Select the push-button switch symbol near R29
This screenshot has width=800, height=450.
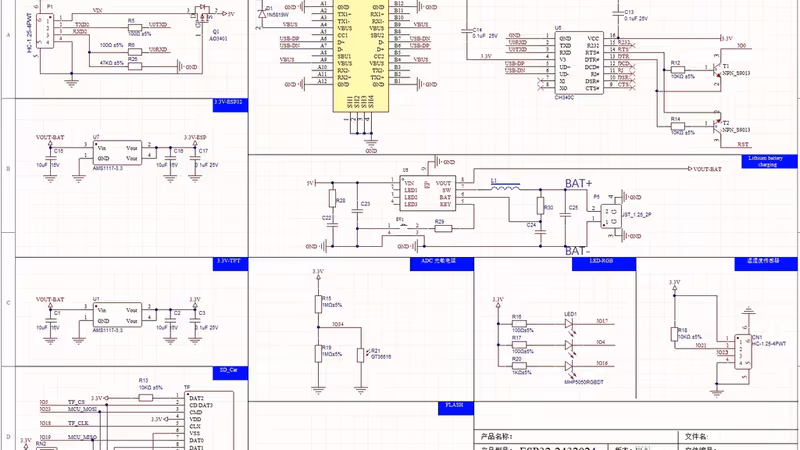[x=403, y=228]
